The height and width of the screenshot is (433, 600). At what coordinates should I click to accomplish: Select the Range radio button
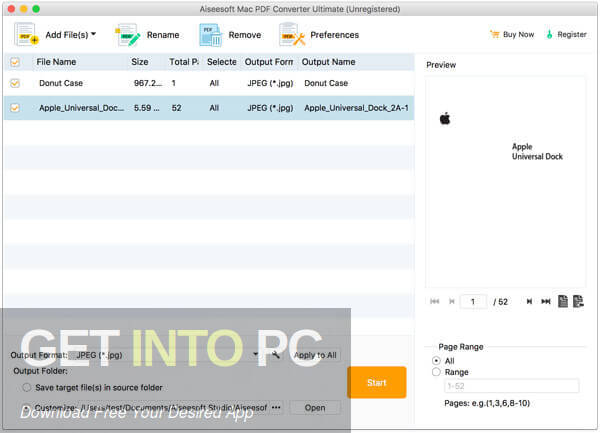[436, 372]
